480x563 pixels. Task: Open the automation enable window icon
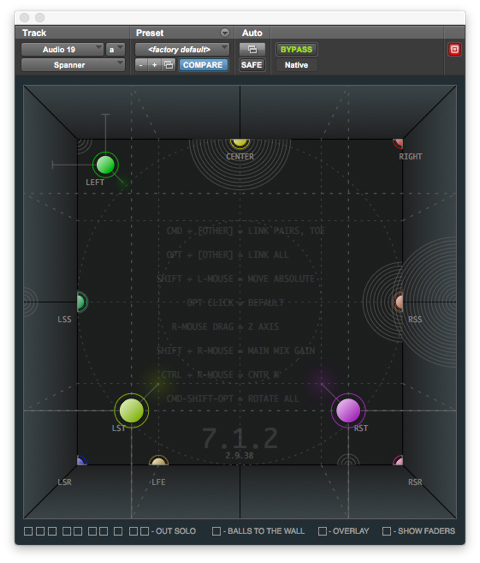point(252,49)
